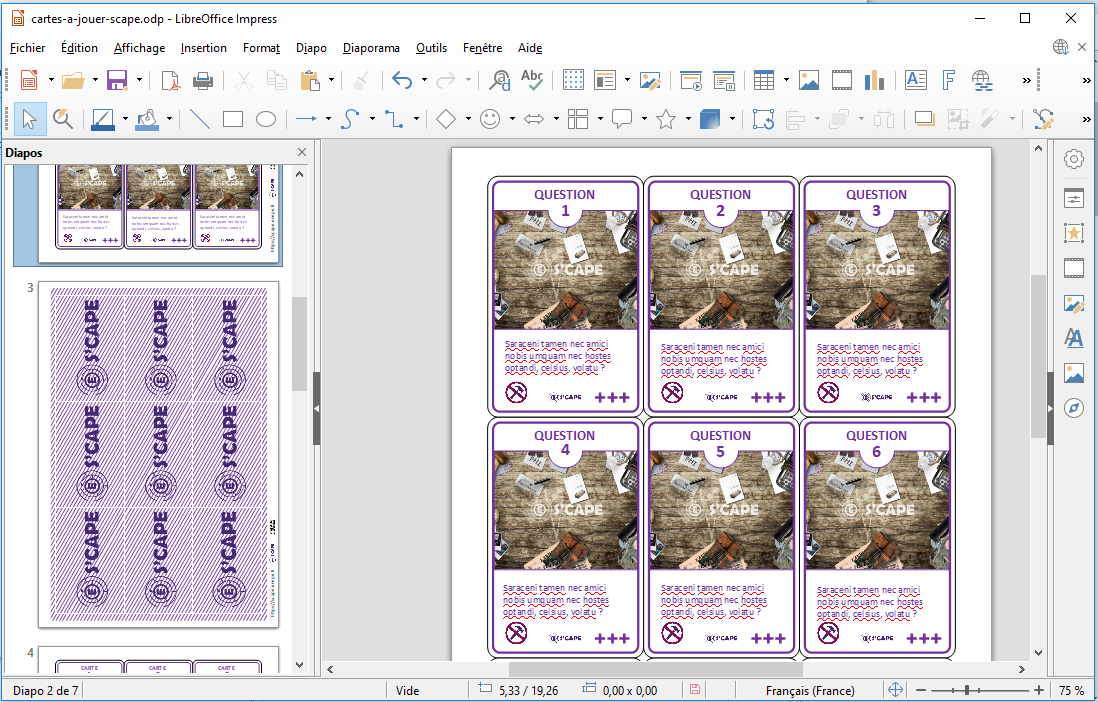Click Français (France) language in status bar
Viewport: 1098px width, 702px height.
[810, 691]
